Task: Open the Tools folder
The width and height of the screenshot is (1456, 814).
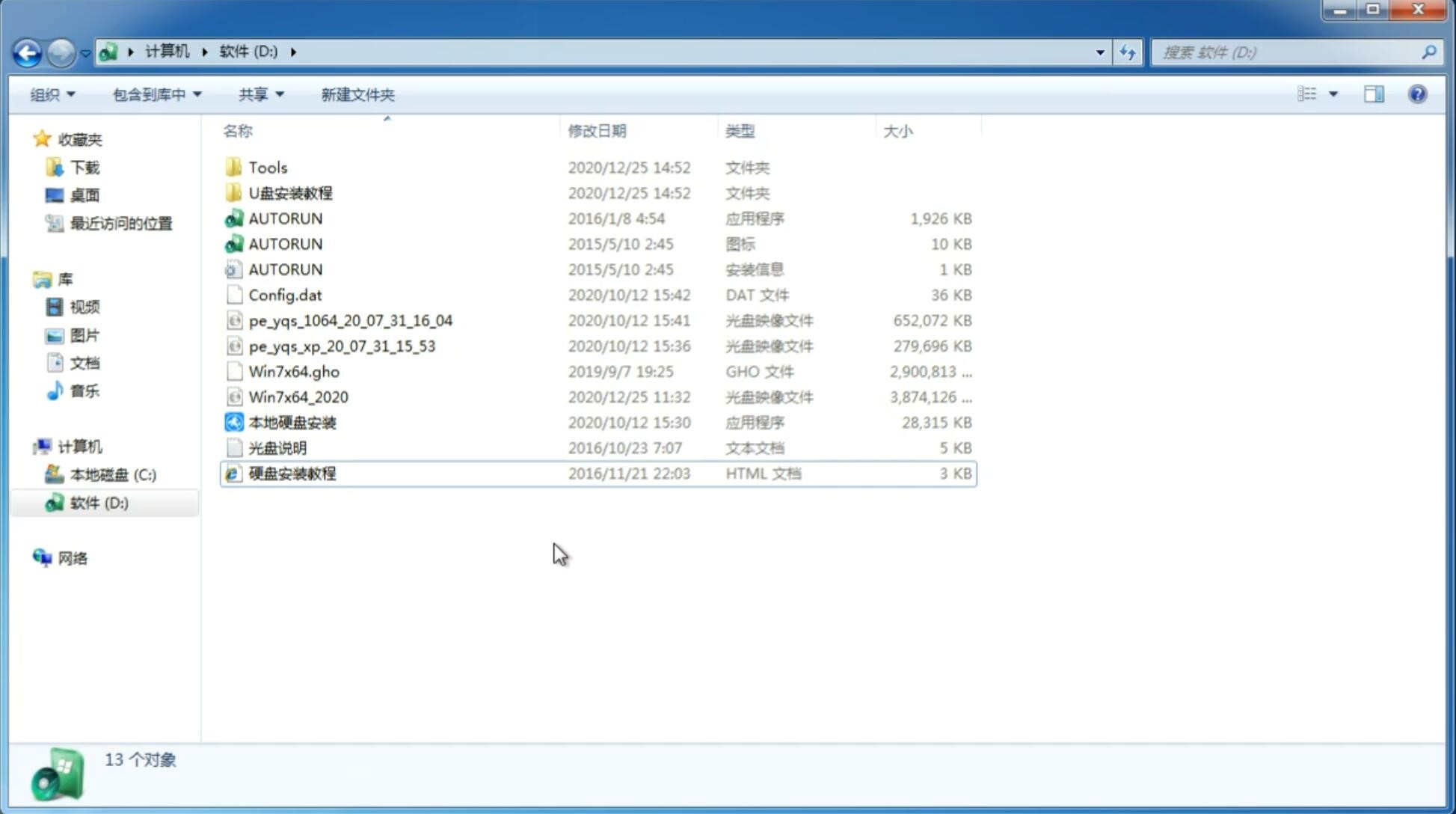Action: pos(268,167)
